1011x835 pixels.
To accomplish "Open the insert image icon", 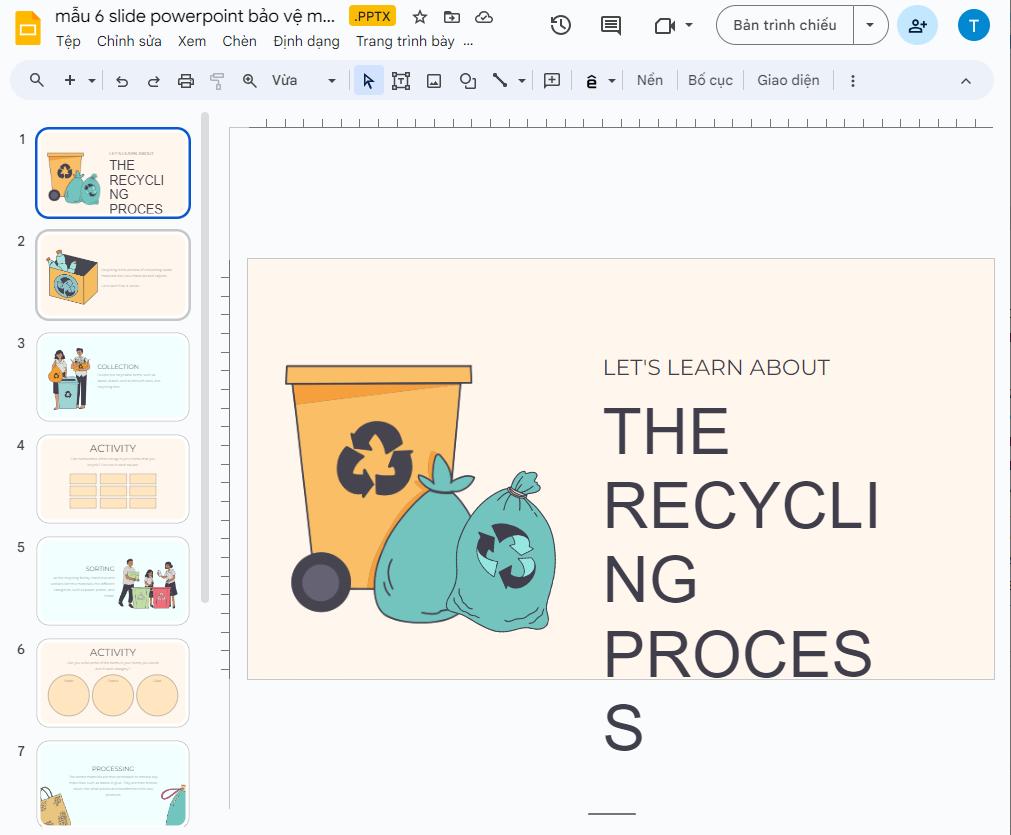I will pos(433,80).
